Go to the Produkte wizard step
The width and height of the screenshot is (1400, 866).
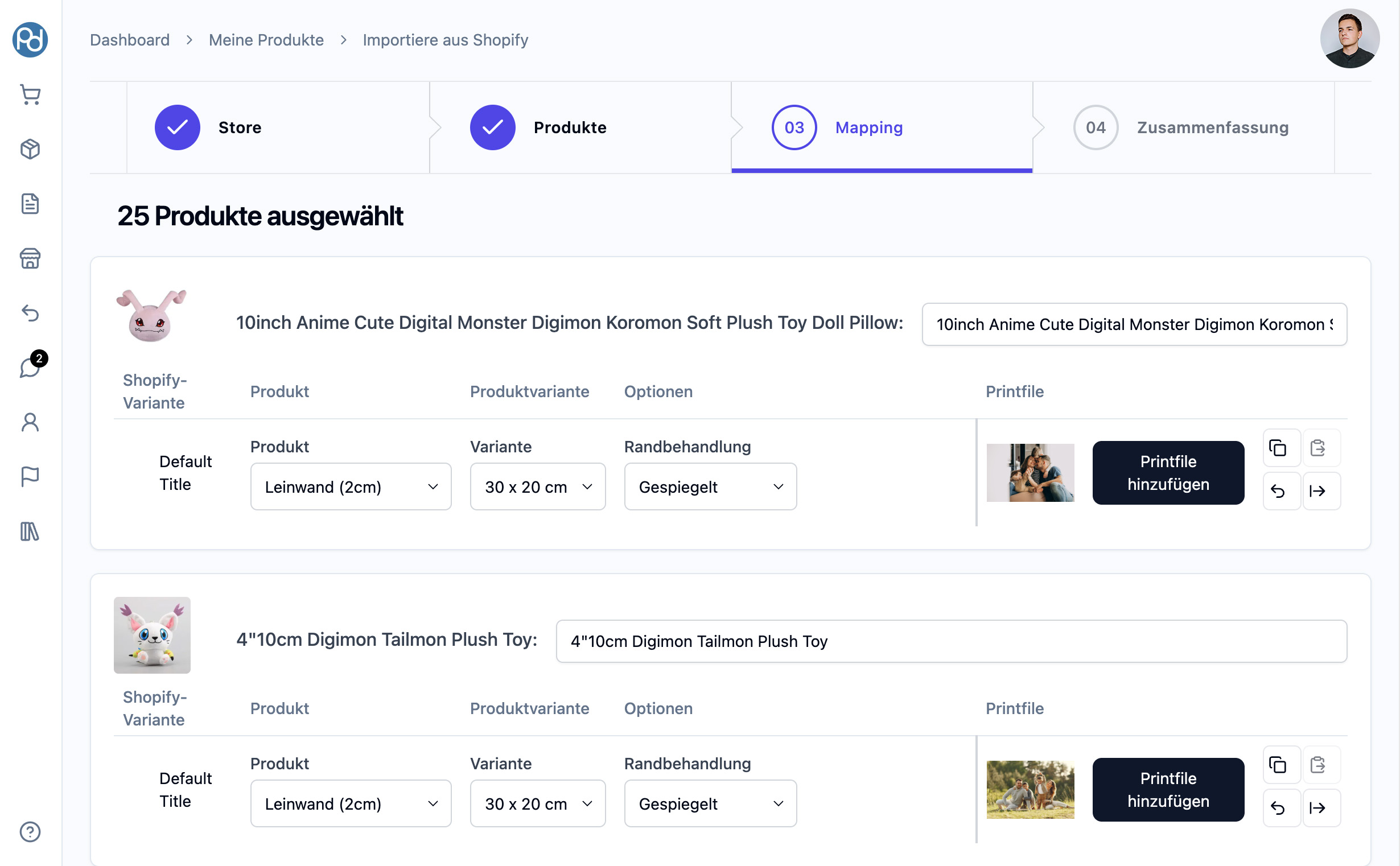pyautogui.click(x=569, y=127)
